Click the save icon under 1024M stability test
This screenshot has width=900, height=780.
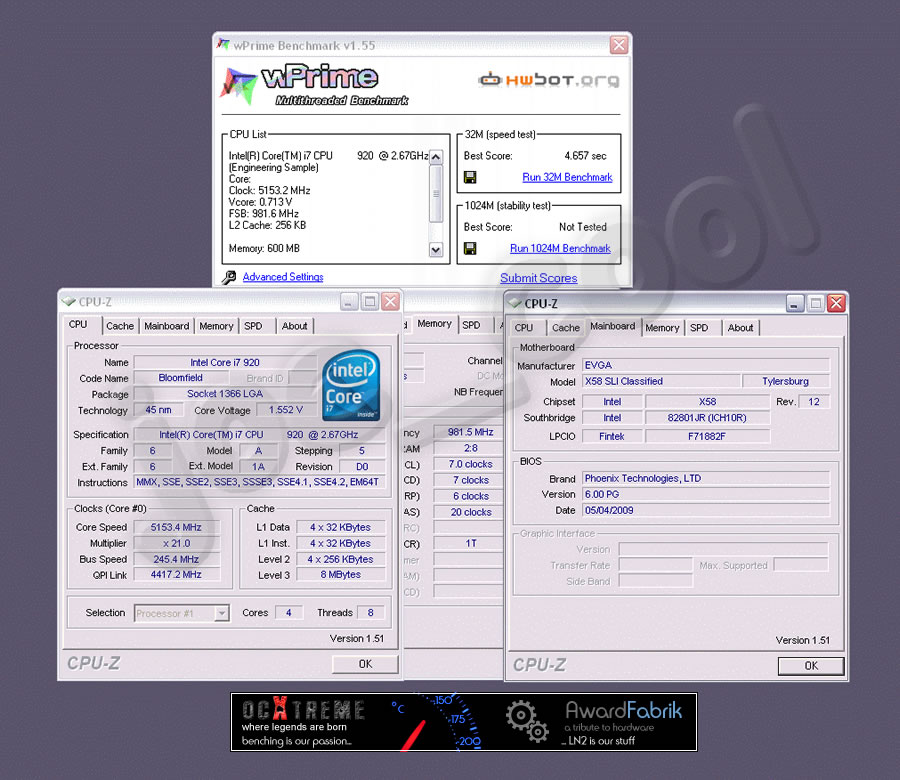pyautogui.click(x=470, y=249)
